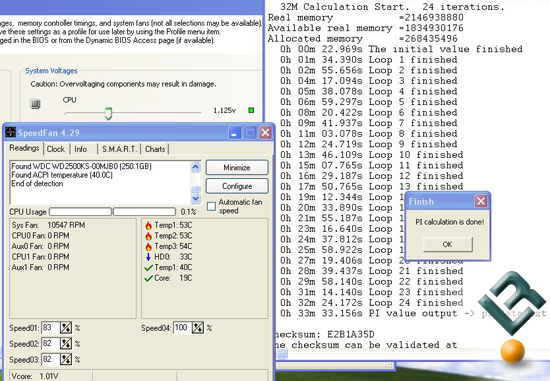
Task: Click the Temp3 54C flame icon
Action: pyautogui.click(x=148, y=246)
